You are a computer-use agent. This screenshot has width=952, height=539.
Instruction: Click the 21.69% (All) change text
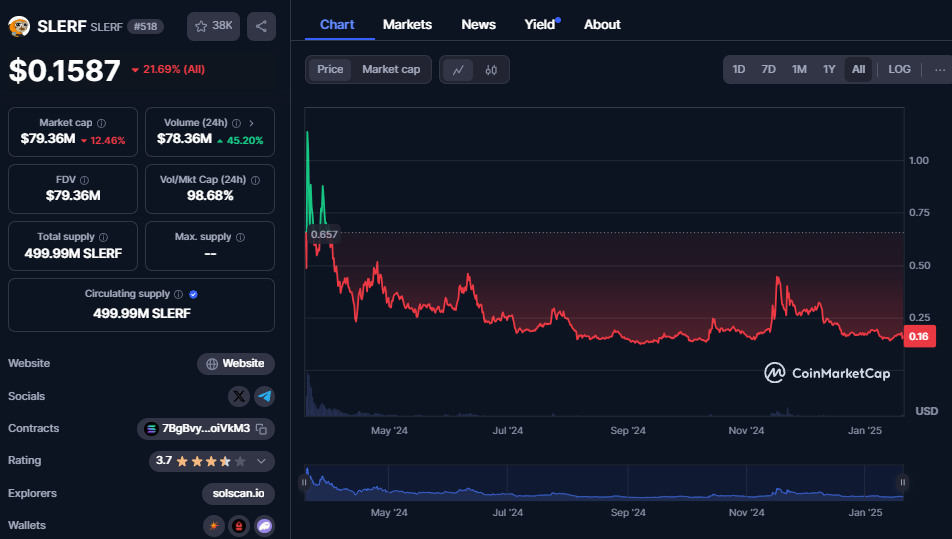tap(168, 70)
